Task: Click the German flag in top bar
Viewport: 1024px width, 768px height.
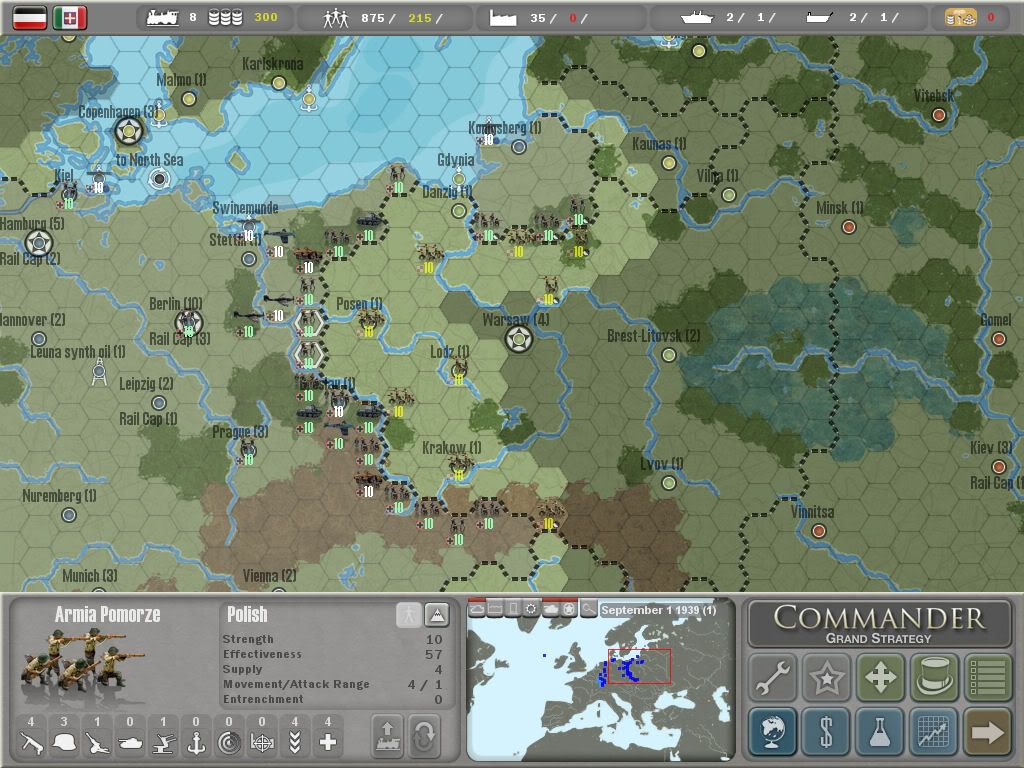Action: [x=30, y=18]
